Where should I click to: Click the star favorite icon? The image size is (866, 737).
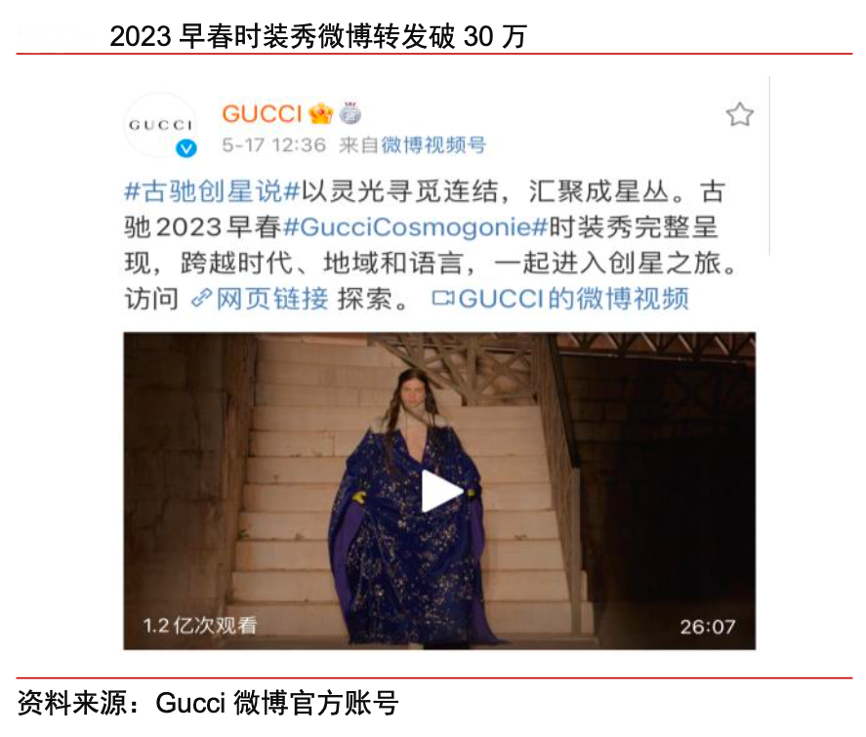(740, 114)
